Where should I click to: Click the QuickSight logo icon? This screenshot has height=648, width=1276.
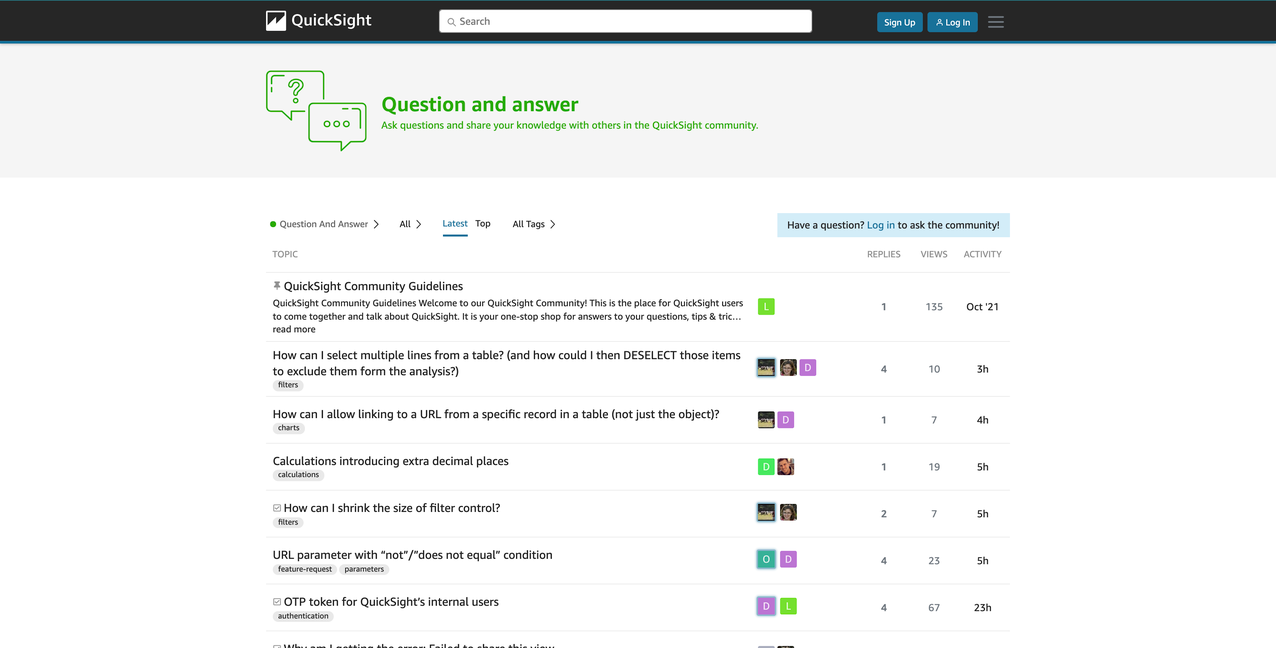tap(276, 21)
